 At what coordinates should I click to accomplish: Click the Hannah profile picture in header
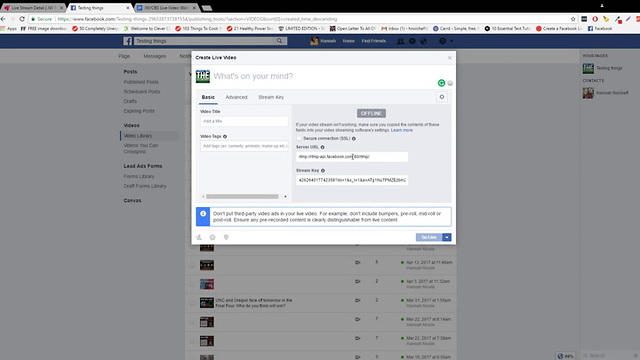tap(314, 41)
